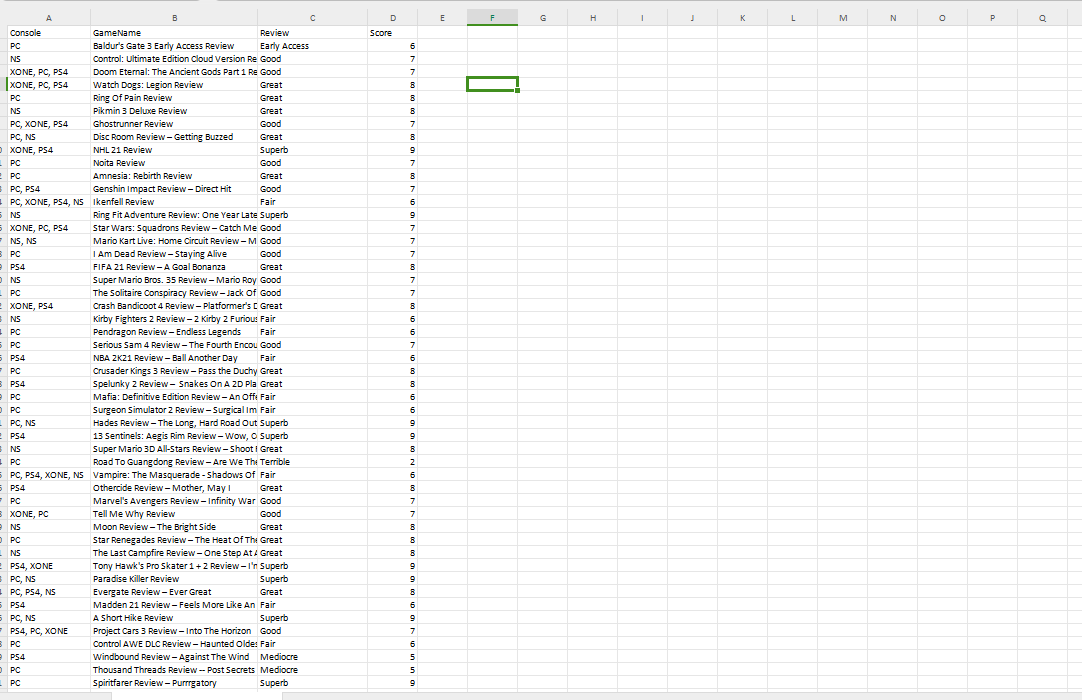Select Spelunky 2 Review cell

coord(174,384)
